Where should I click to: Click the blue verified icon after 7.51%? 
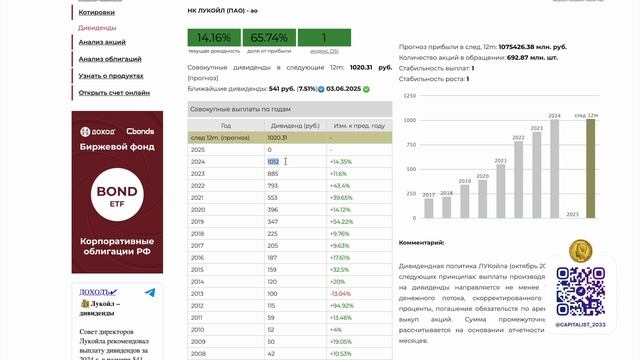[x=321, y=89]
